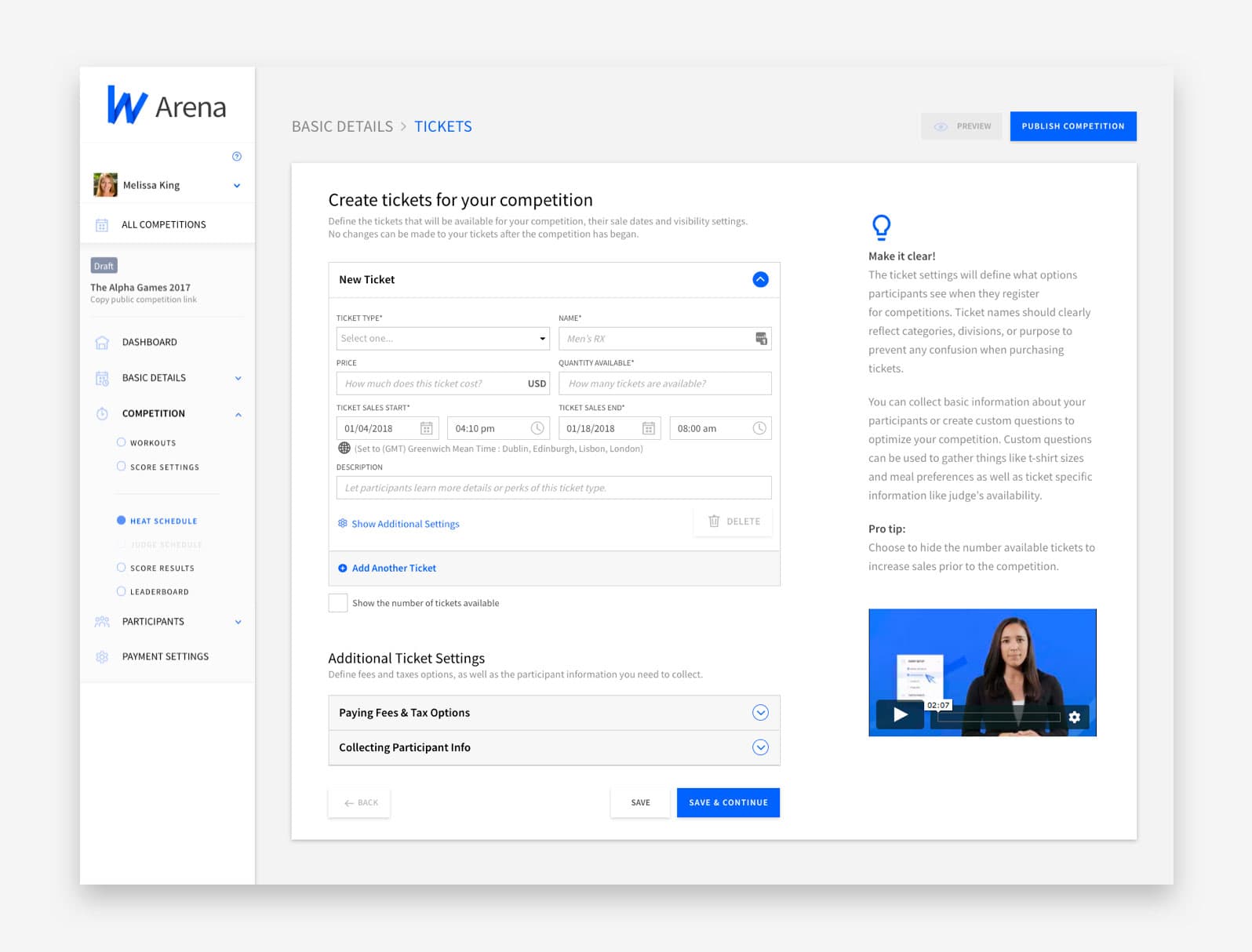The image size is (1252, 952).
Task: Click the globe timezone icon
Action: pyautogui.click(x=344, y=449)
